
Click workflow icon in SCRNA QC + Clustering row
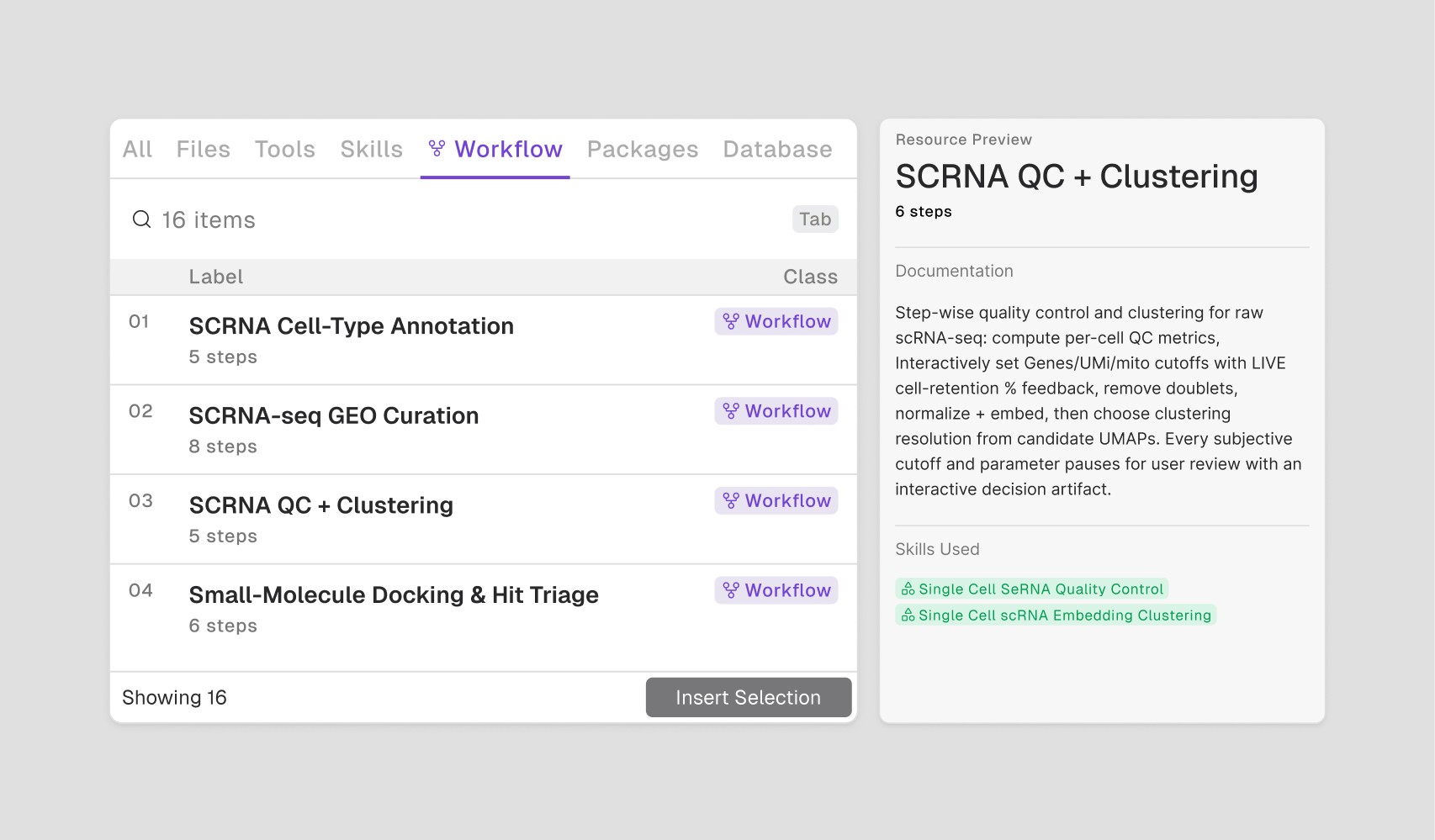pyautogui.click(x=731, y=500)
